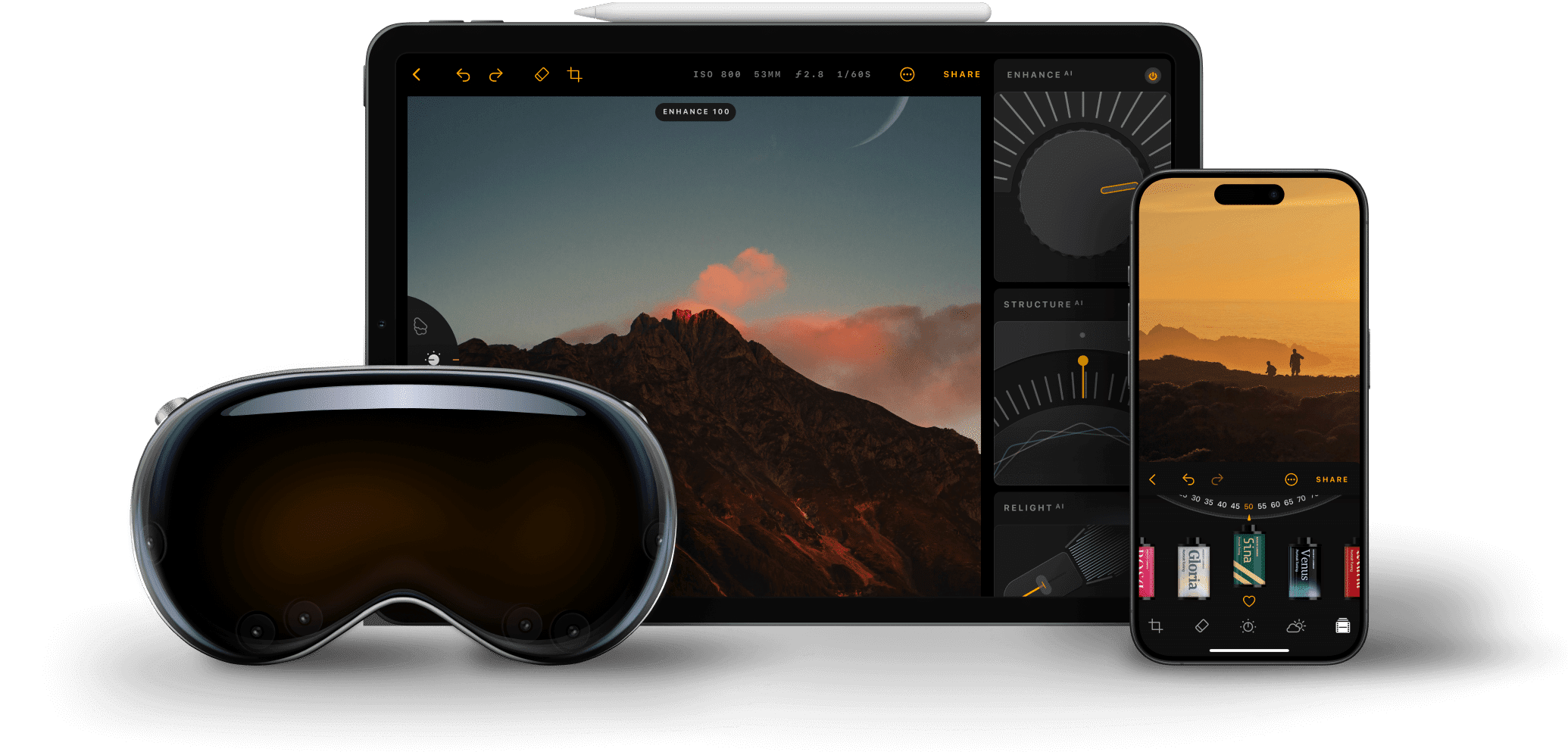Select dial value 60 on the iPhone
Screen dimensions: 1568x752
click(x=1276, y=504)
